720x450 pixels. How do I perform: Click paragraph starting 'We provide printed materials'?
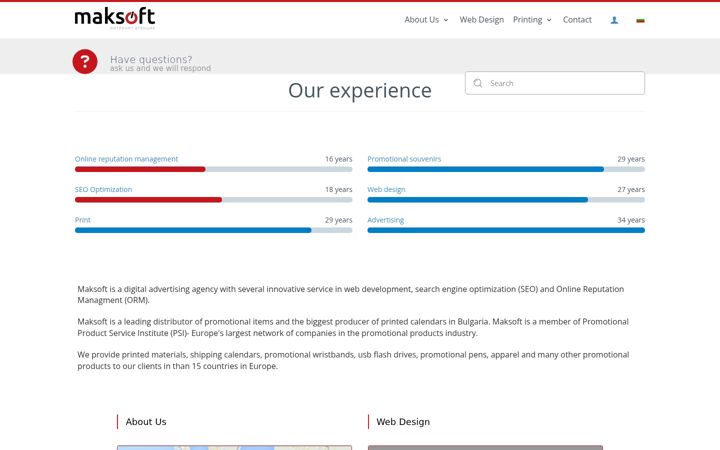click(353, 360)
